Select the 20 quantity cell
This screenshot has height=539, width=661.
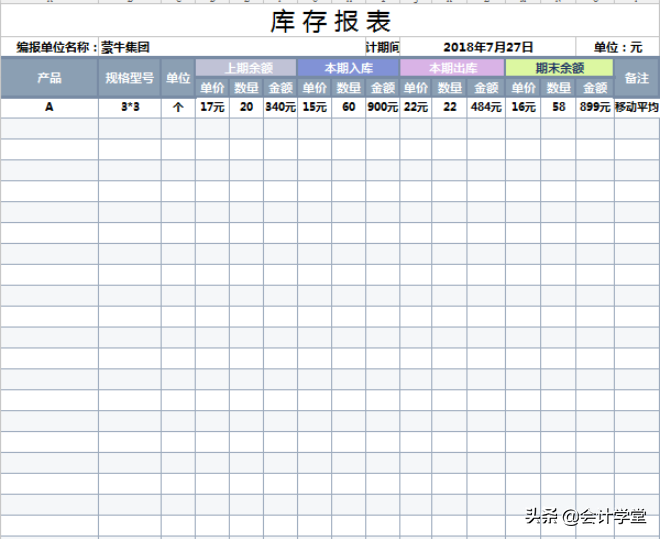(246, 107)
